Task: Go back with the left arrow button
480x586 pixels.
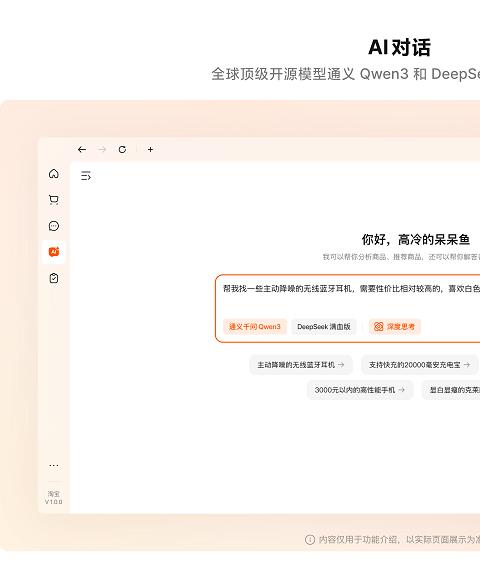Action: [x=82, y=149]
